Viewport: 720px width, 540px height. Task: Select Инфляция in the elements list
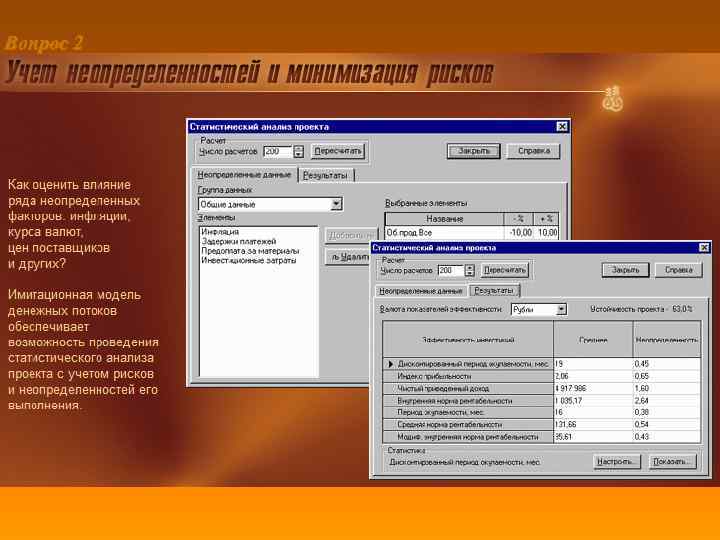pyautogui.click(x=220, y=232)
